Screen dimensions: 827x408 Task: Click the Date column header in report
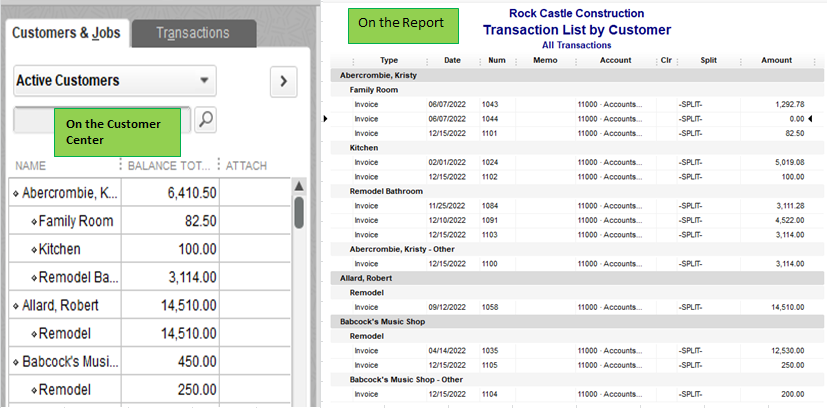(453, 60)
